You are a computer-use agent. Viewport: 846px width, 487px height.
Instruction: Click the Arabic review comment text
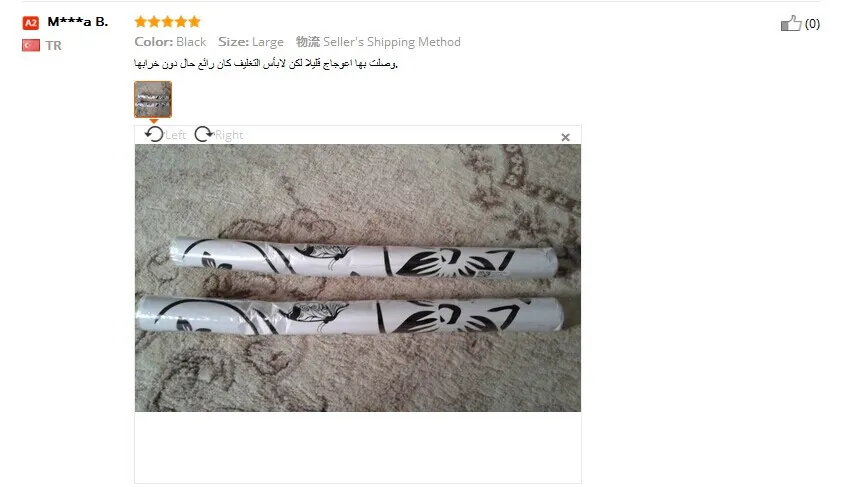tap(266, 64)
